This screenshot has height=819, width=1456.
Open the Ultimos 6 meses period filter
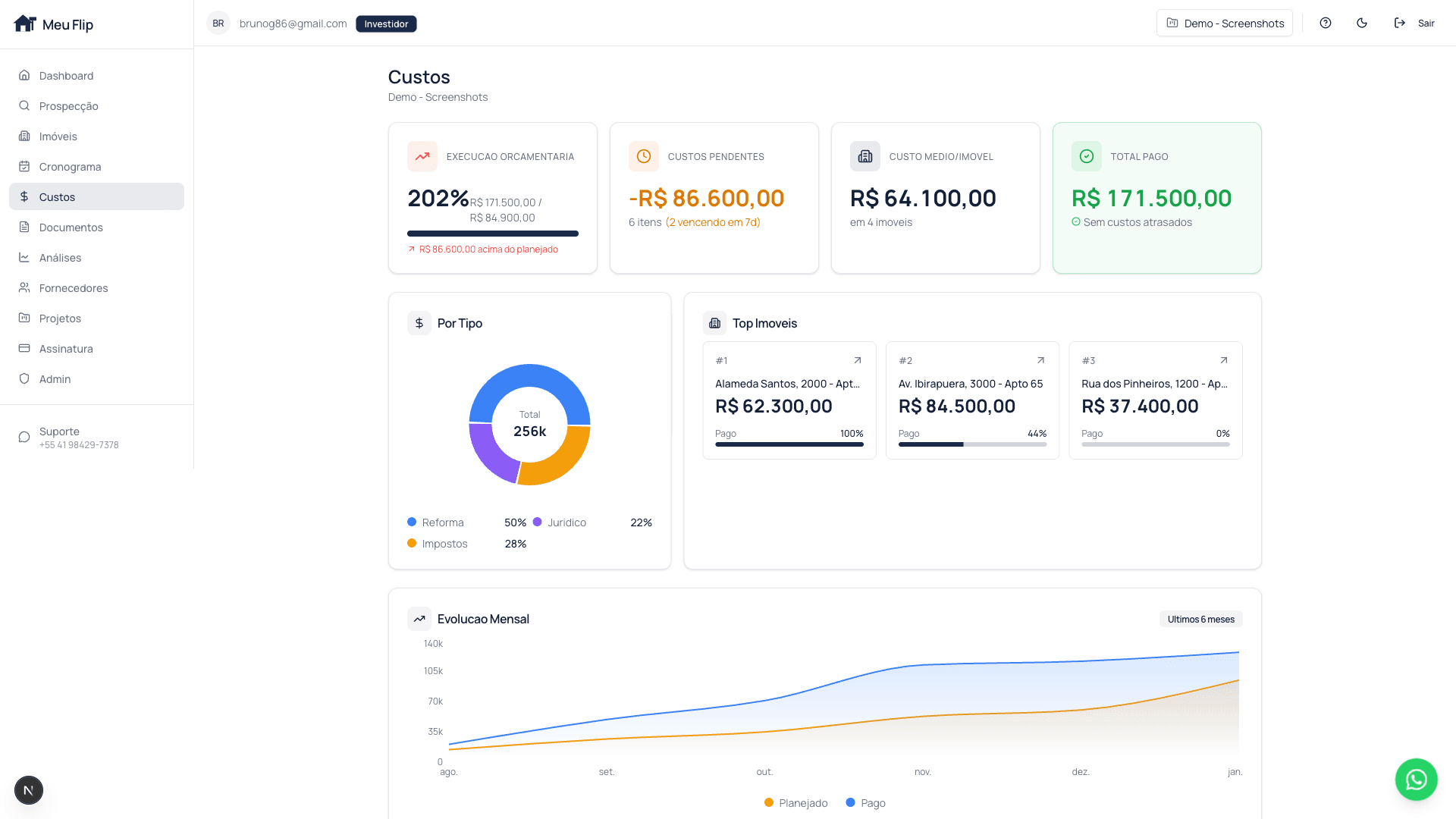click(x=1200, y=620)
